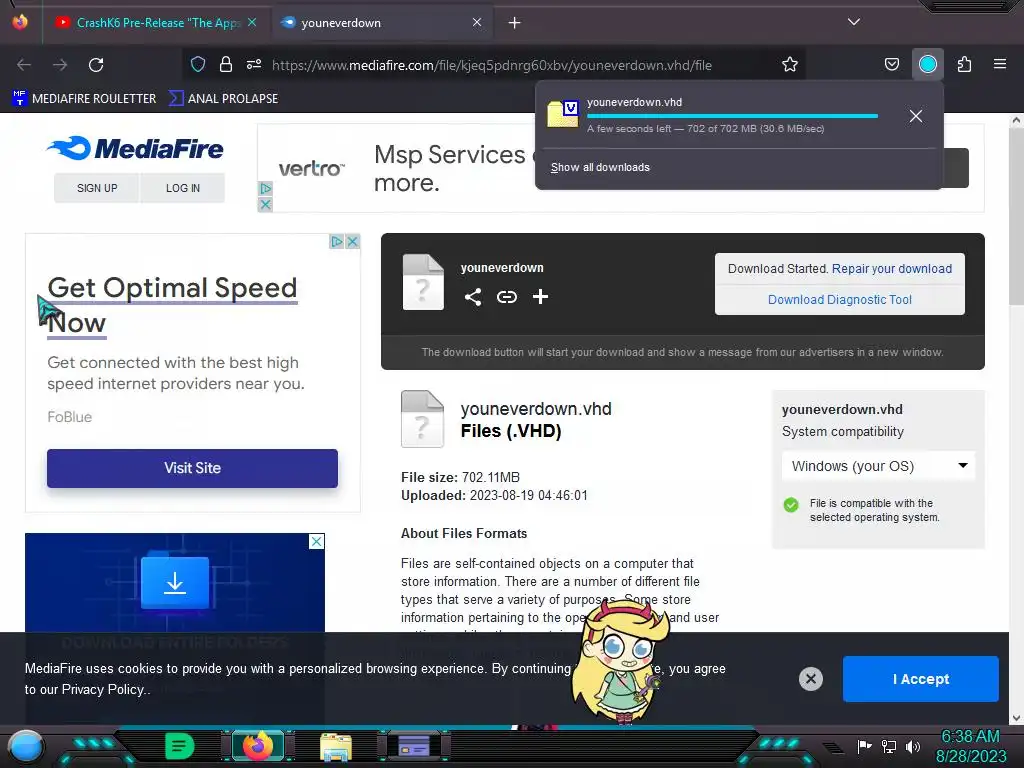Click the page vertical scrollbar thumb
The image size is (1024, 768).
point(1016,216)
